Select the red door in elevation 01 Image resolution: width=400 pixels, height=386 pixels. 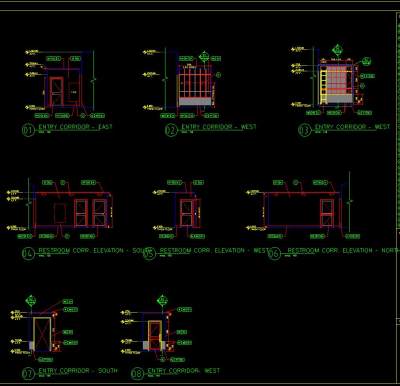(x=56, y=92)
